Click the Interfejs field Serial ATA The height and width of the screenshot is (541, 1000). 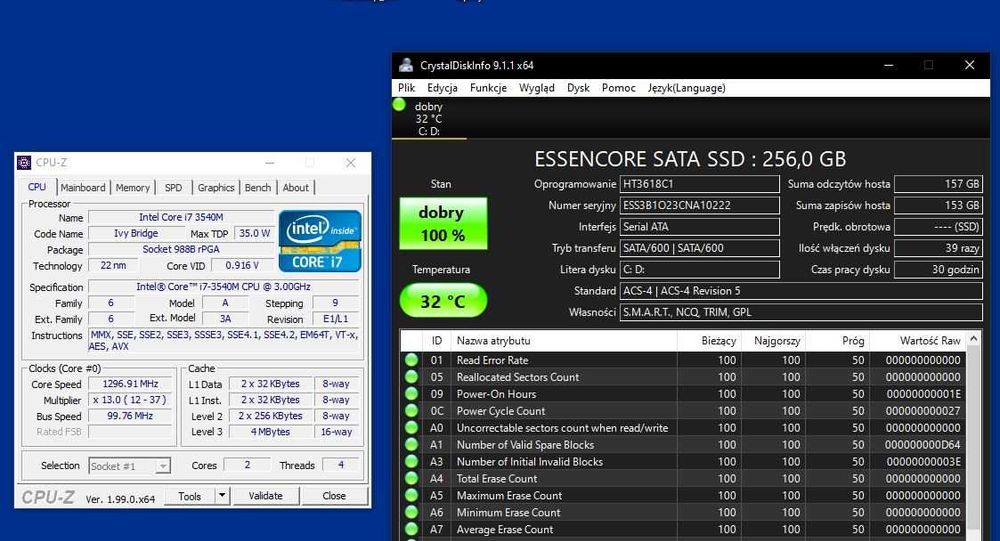tap(700, 227)
